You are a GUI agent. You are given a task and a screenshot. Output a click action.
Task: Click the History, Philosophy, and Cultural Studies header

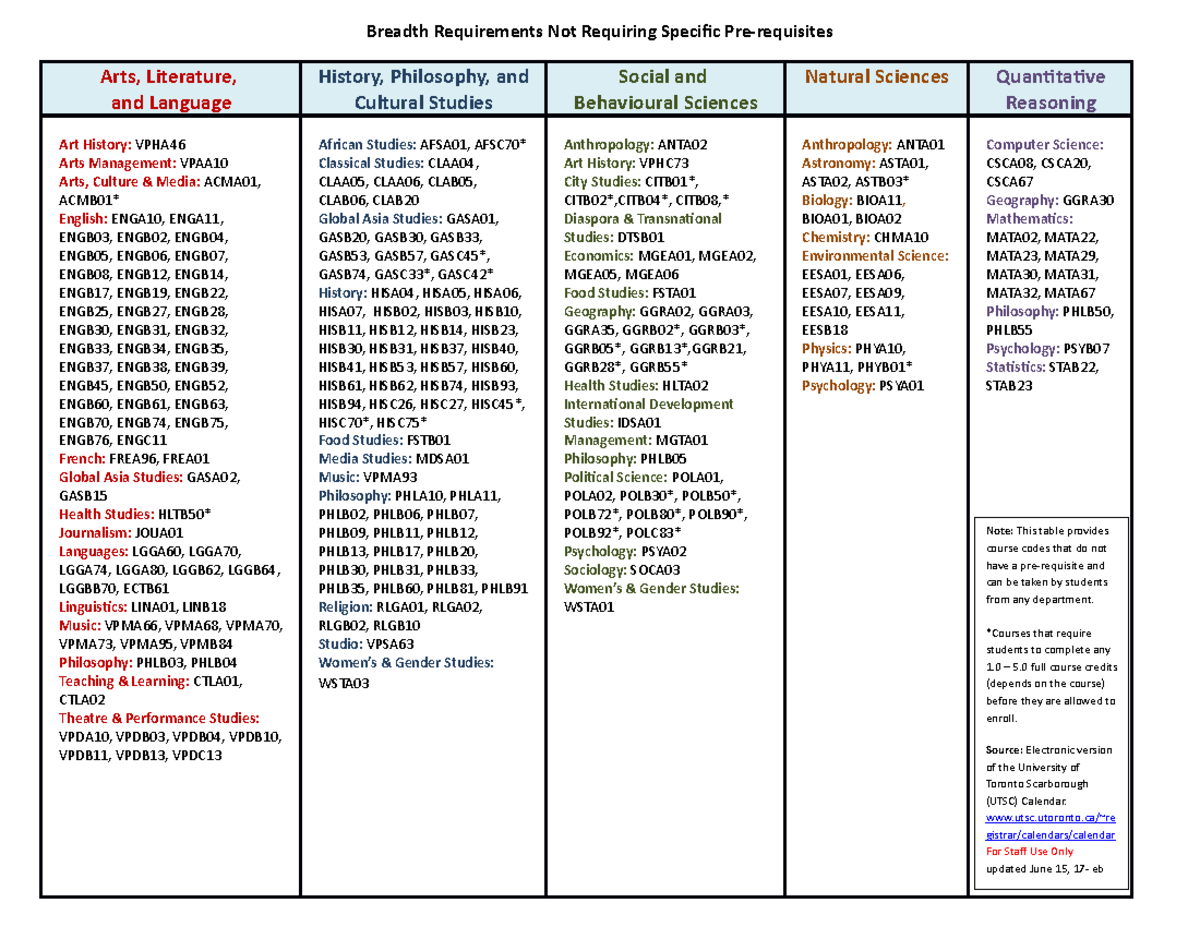(423, 89)
